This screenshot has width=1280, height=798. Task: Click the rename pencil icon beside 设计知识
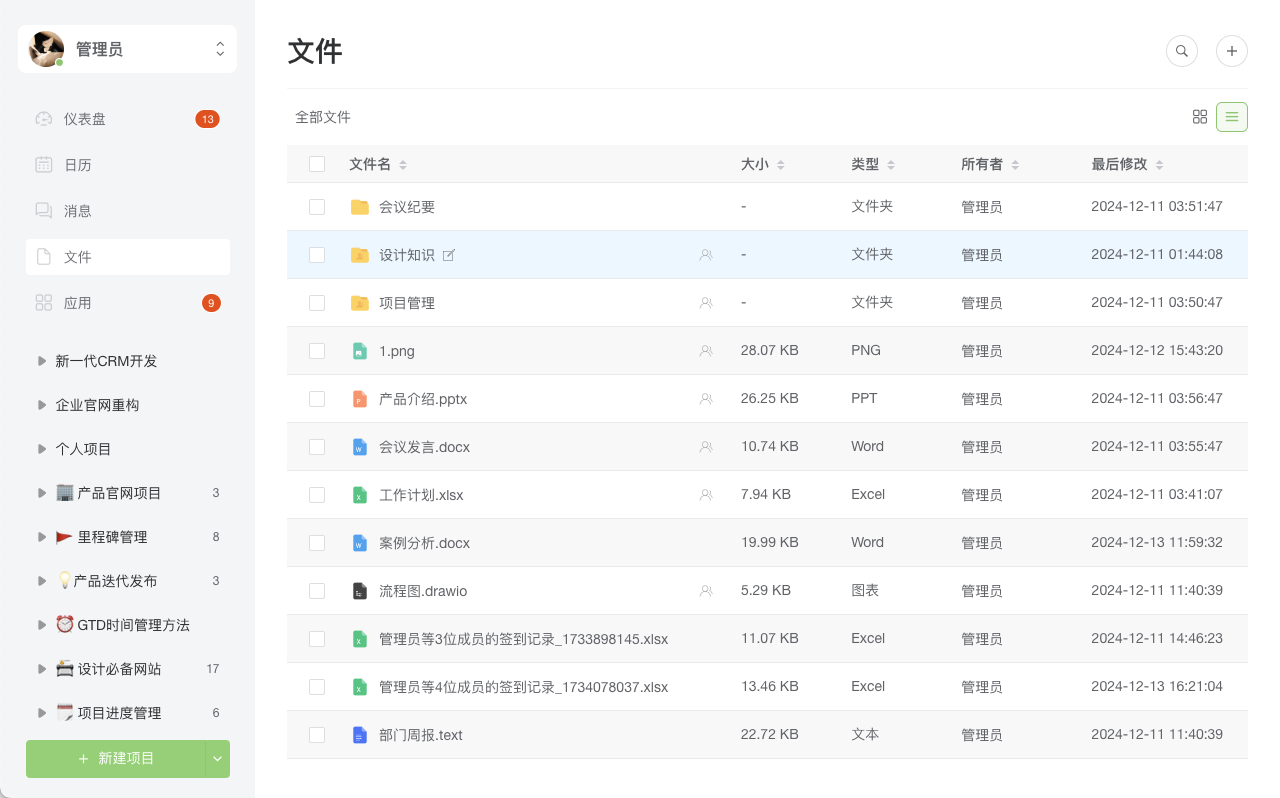click(449, 255)
